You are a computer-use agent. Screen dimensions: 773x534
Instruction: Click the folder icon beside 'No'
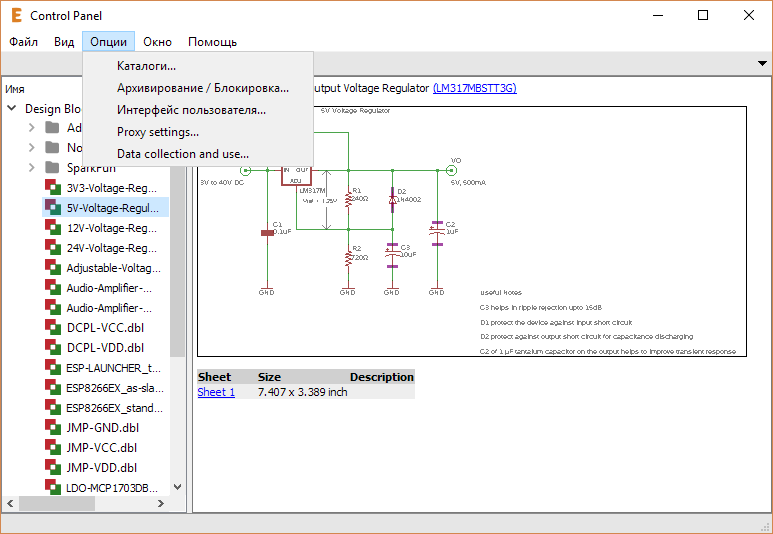[x=52, y=147]
